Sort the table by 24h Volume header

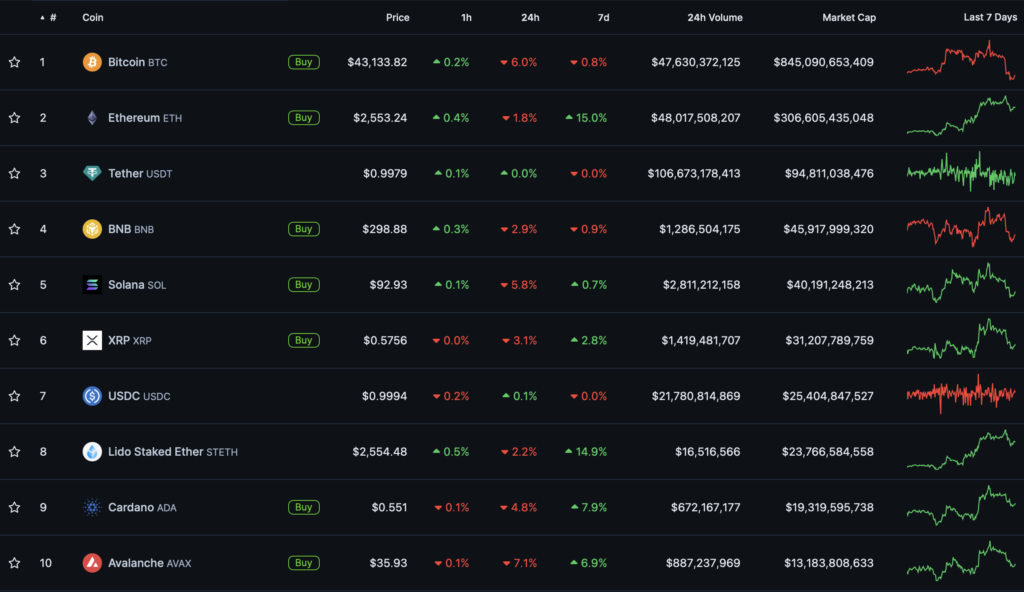point(714,18)
